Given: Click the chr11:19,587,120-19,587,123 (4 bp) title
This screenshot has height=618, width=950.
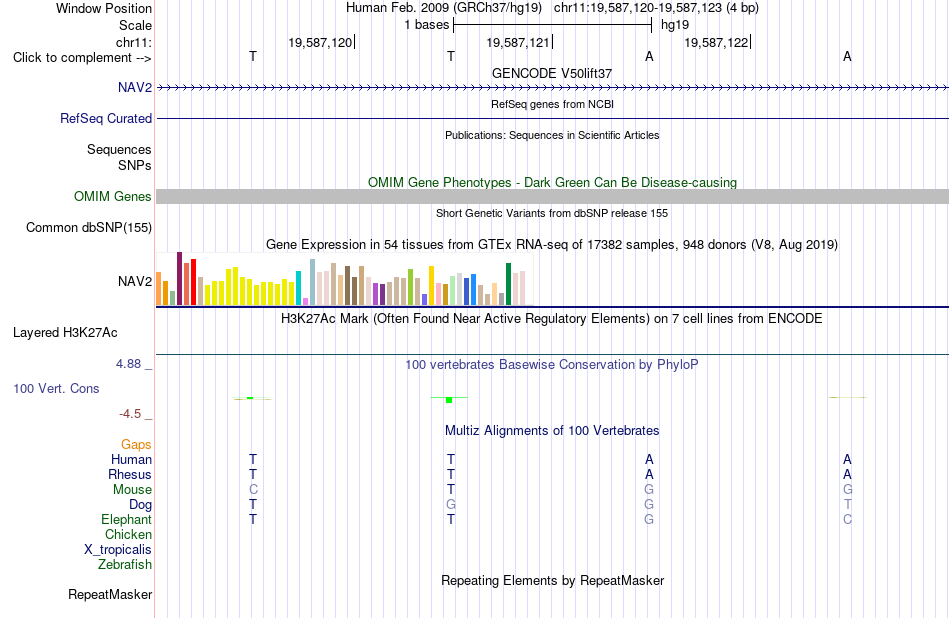Looking at the screenshot, I should coord(656,8).
